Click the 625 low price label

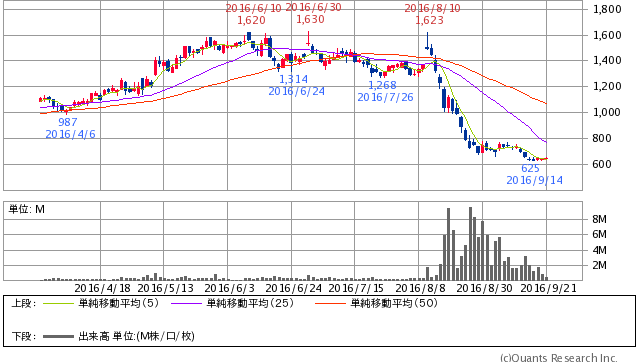530,168
